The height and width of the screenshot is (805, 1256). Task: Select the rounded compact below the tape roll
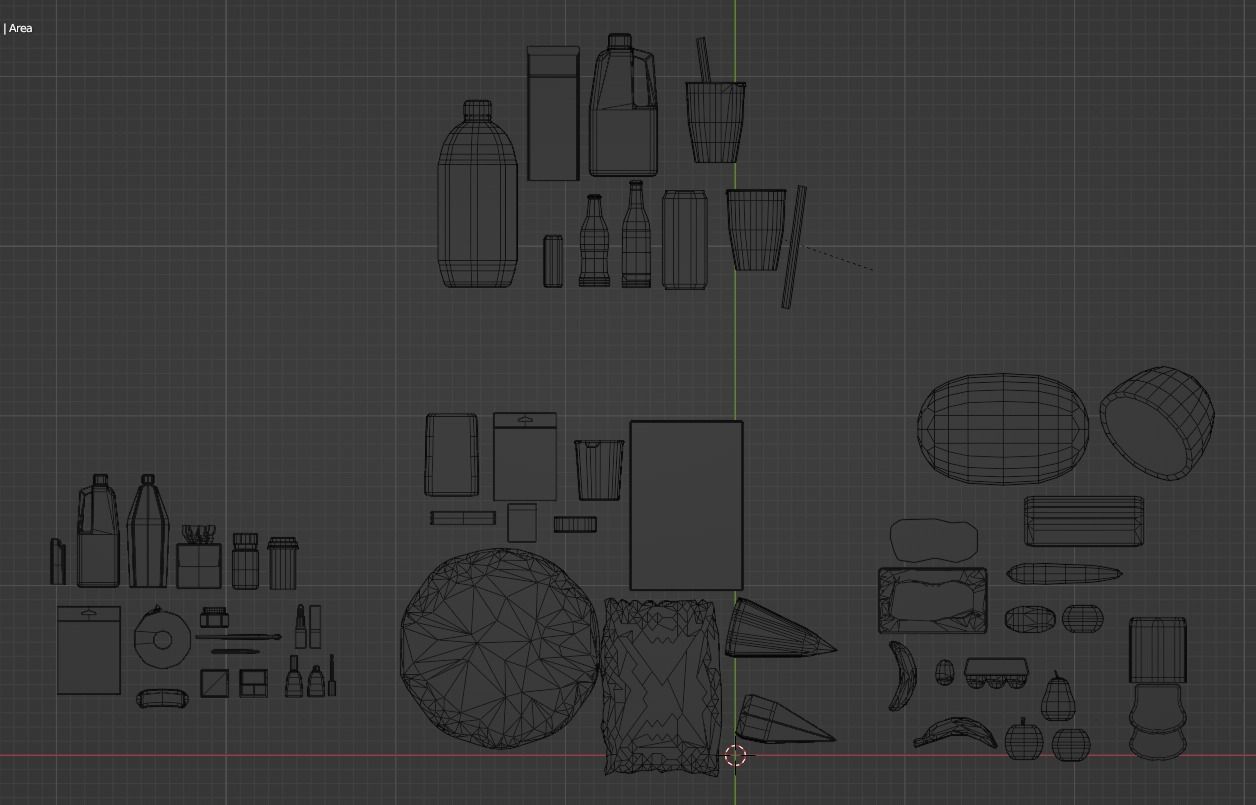pyautogui.click(x=161, y=697)
